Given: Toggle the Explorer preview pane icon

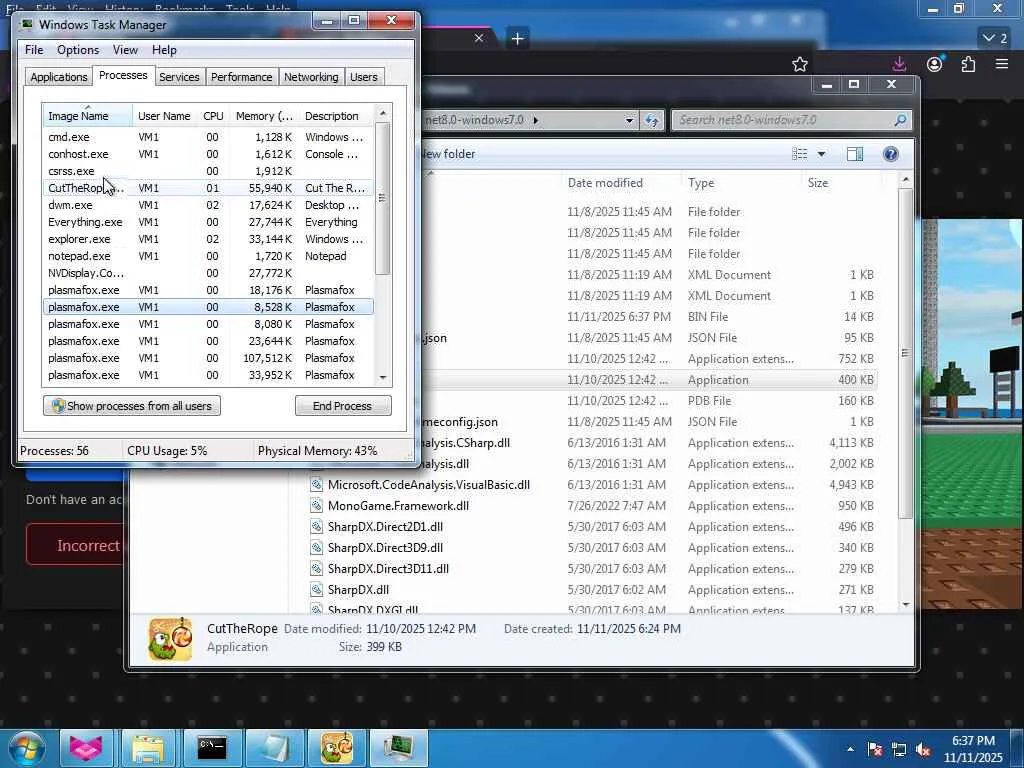Looking at the screenshot, I should click(855, 153).
